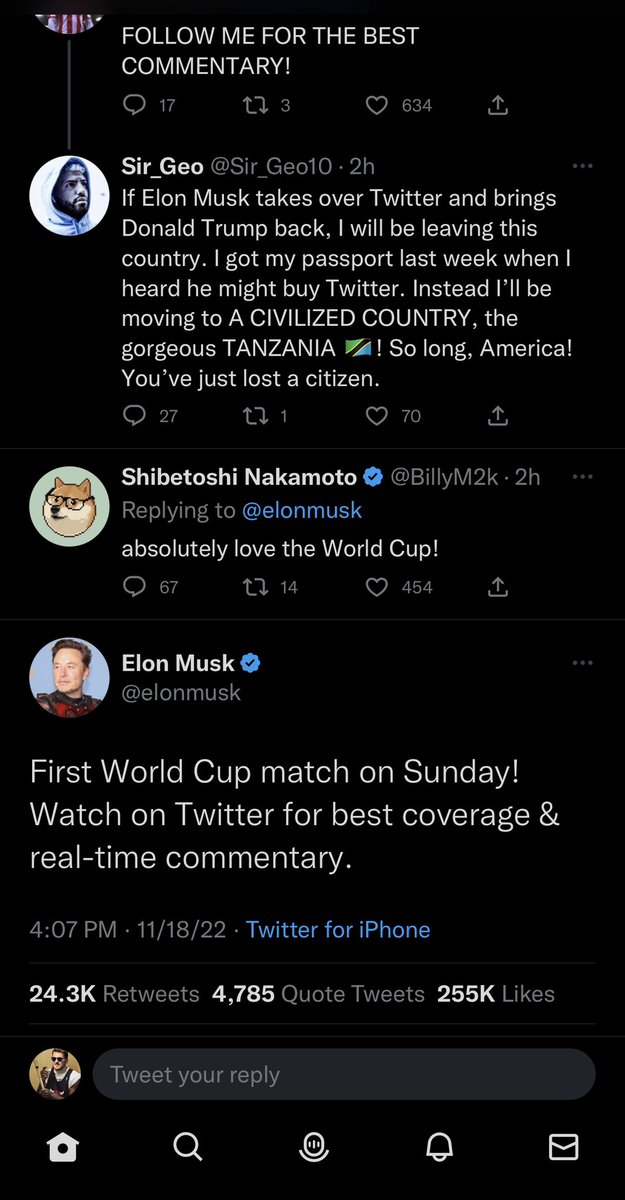Open more options on Sir_Geo's tweet
625x1200 pixels.
pos(582,167)
